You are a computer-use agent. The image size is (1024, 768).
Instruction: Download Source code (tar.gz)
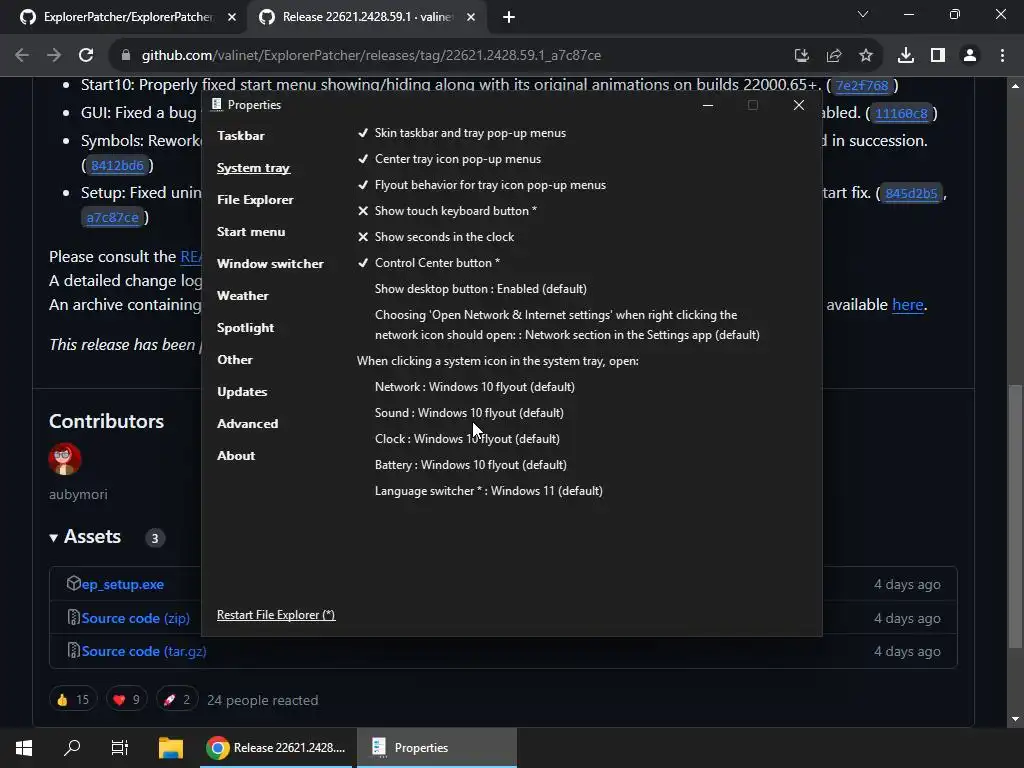click(x=144, y=652)
